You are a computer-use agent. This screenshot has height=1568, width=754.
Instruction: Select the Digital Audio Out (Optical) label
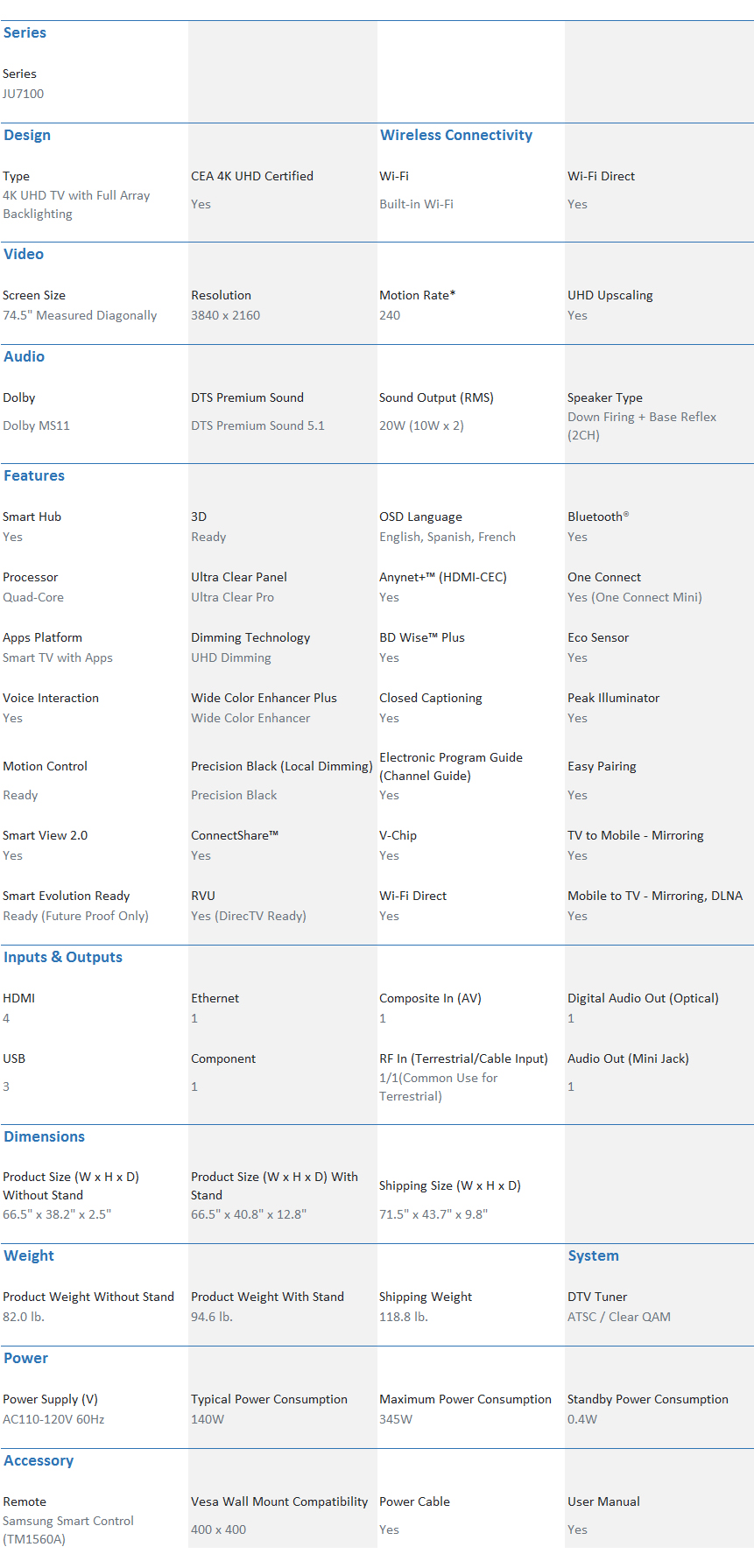[643, 998]
